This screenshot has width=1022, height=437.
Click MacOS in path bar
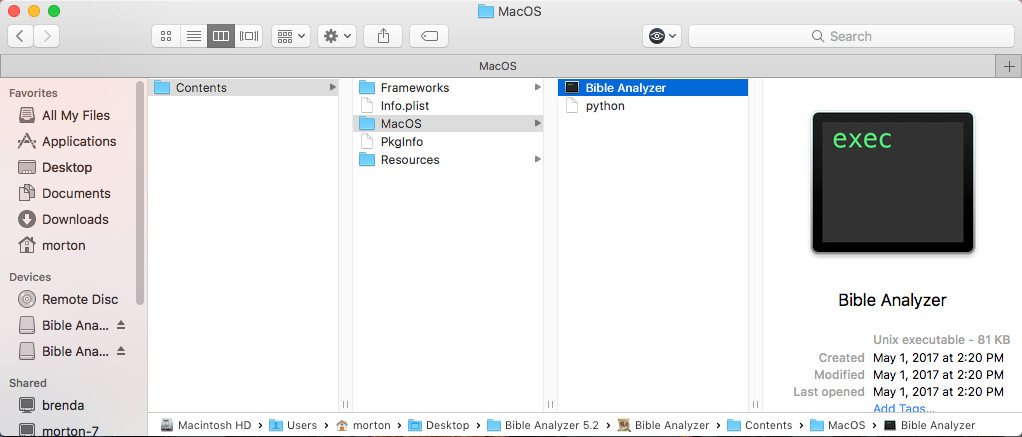(x=838, y=425)
